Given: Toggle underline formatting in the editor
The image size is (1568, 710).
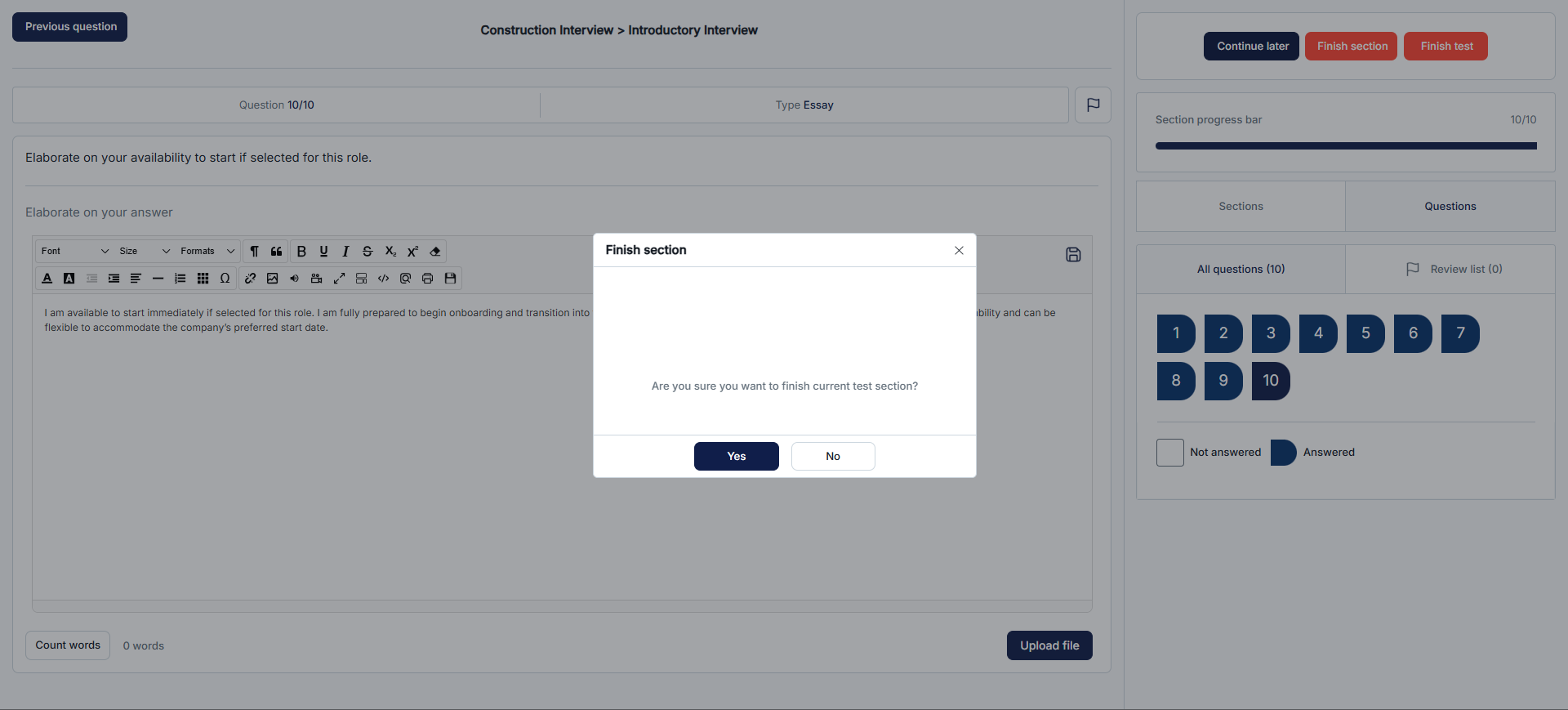Looking at the screenshot, I should pyautogui.click(x=323, y=252).
